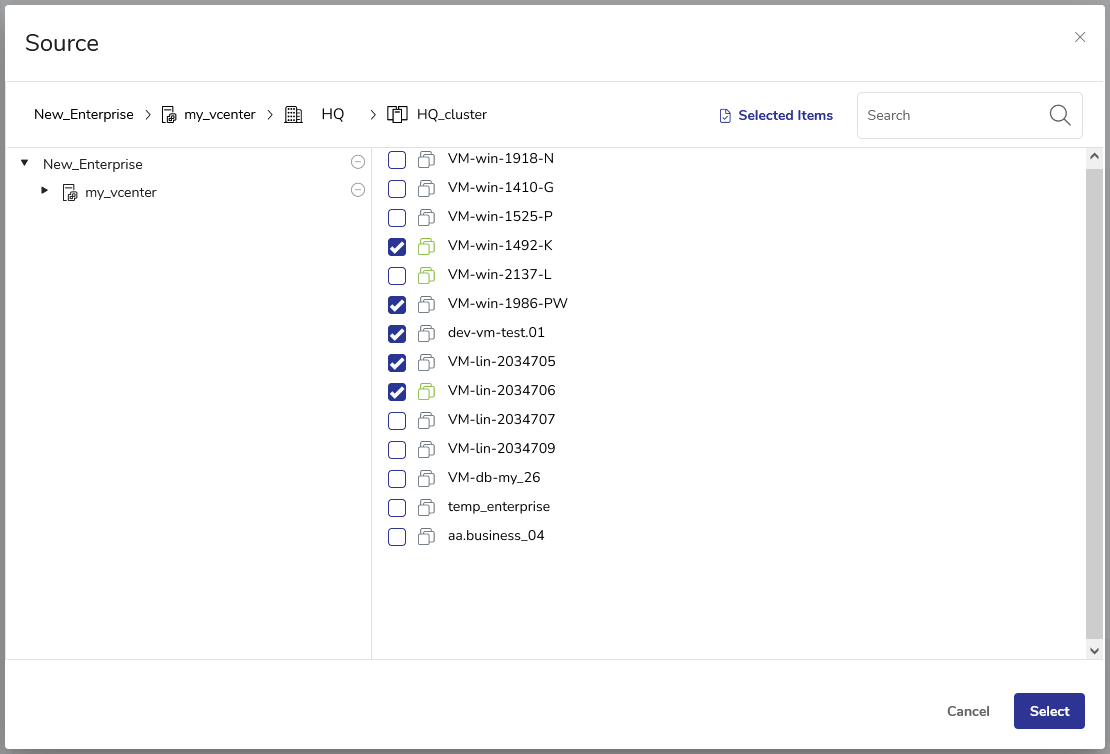This screenshot has height=754, width=1110.
Task: Click green VM icon beside VM-win-2137-L
Action: click(x=427, y=275)
